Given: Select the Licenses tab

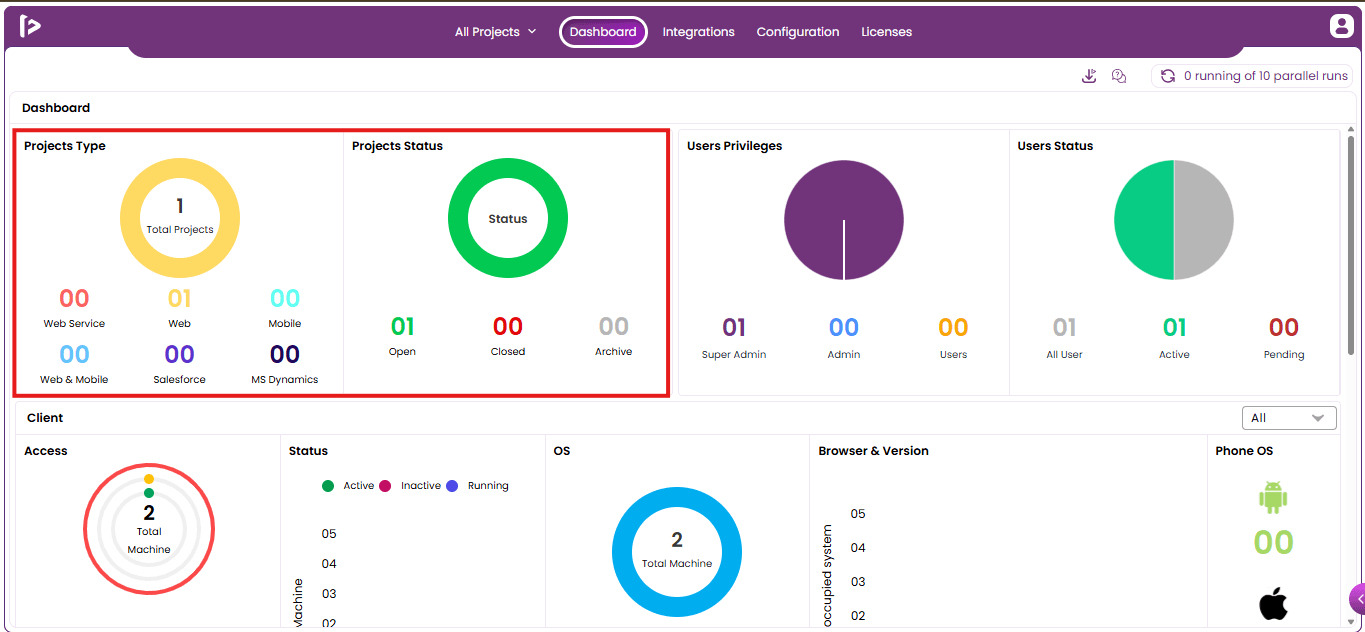Looking at the screenshot, I should coord(887,32).
